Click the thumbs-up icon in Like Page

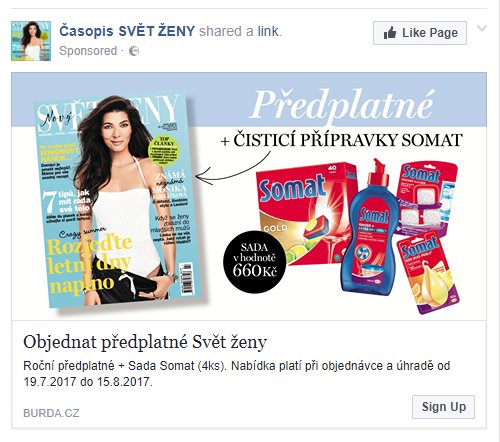390,33
